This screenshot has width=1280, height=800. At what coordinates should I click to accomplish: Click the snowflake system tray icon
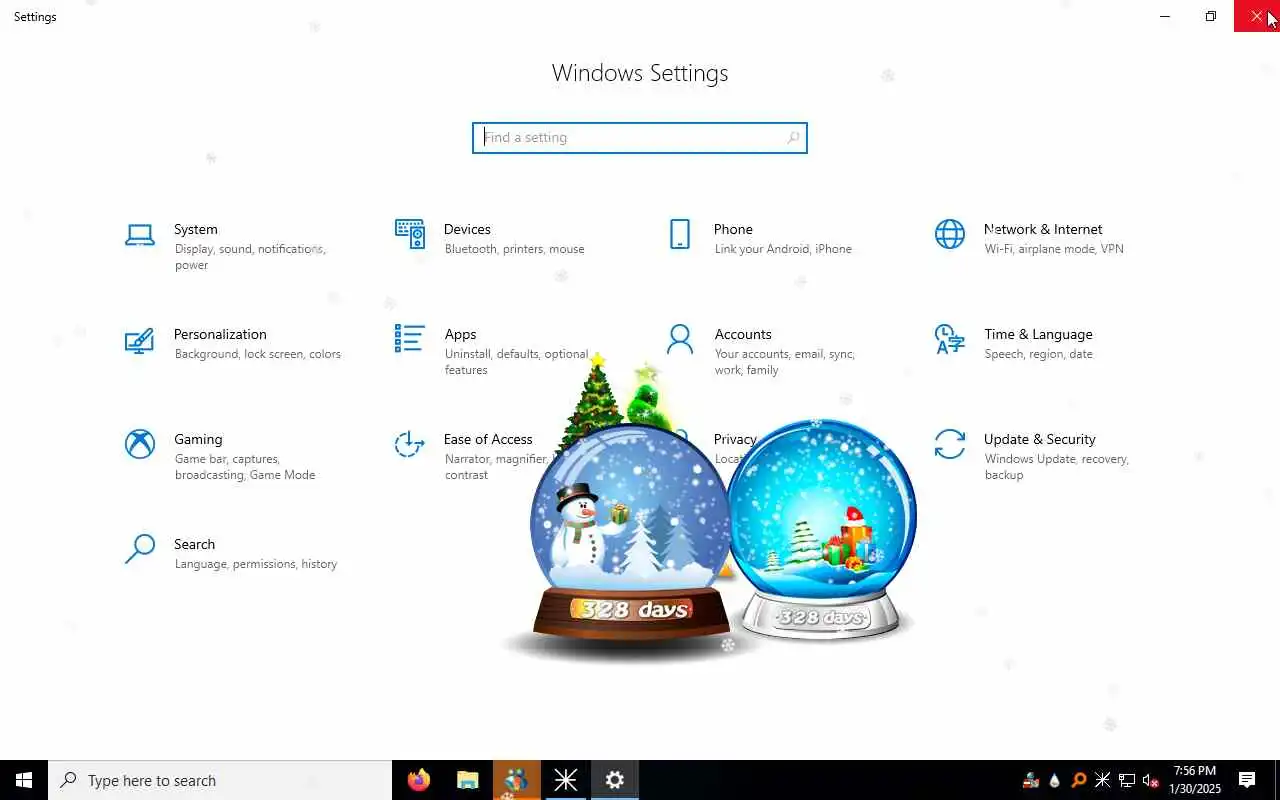click(1102, 780)
